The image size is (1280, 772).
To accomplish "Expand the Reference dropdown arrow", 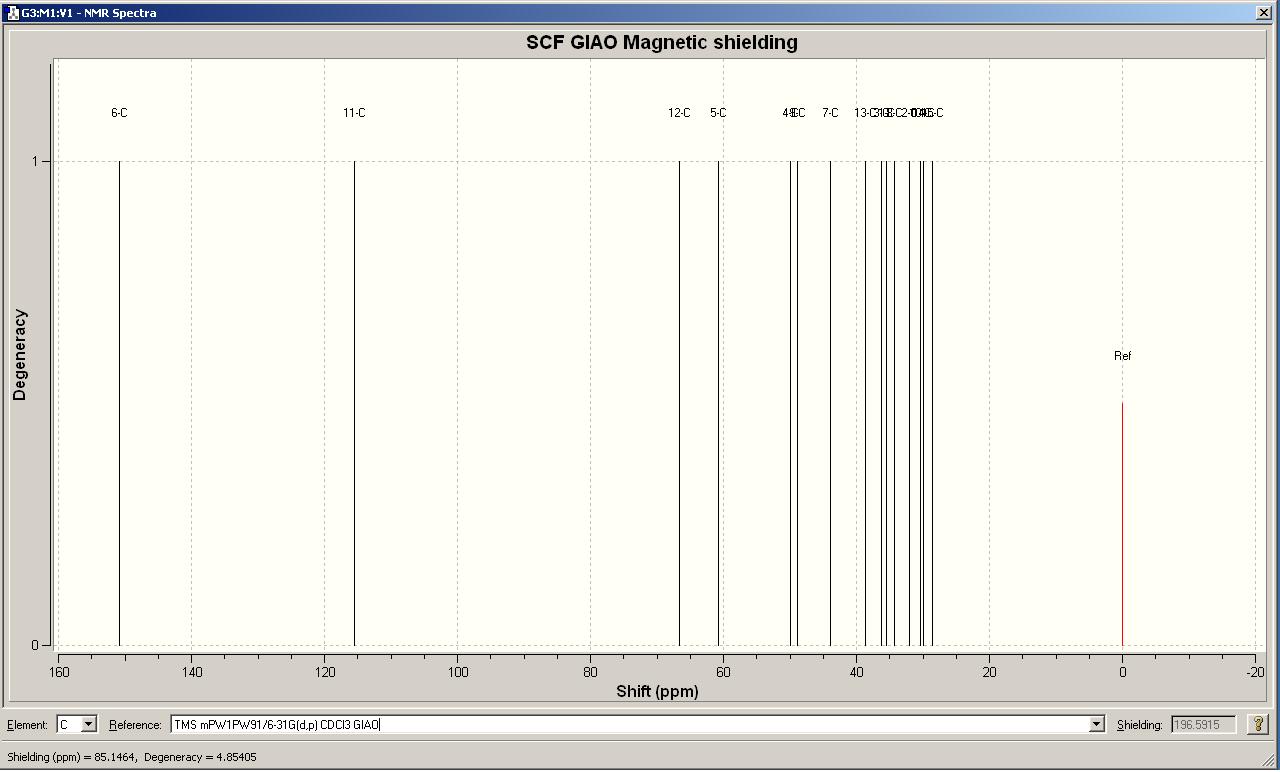I will click(x=1097, y=724).
